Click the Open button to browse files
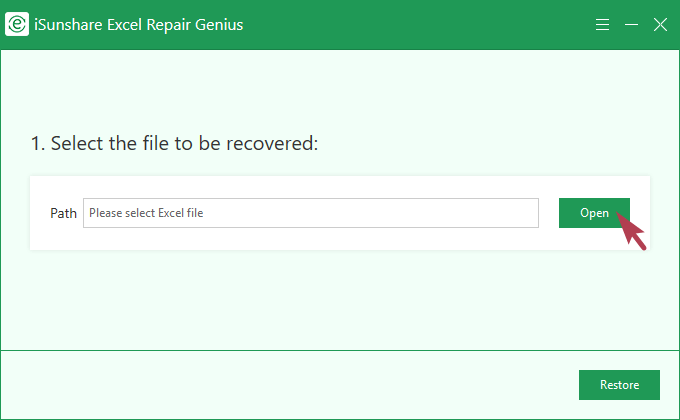This screenshot has height=420, width=680. pos(594,213)
